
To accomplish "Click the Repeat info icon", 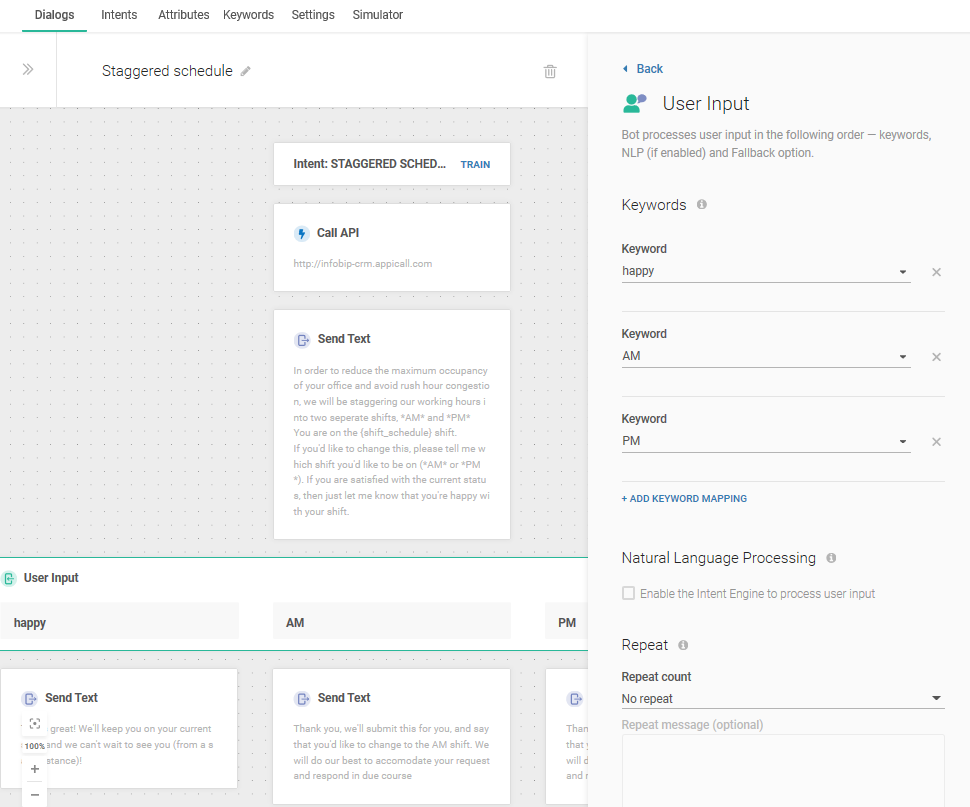I will [683, 645].
